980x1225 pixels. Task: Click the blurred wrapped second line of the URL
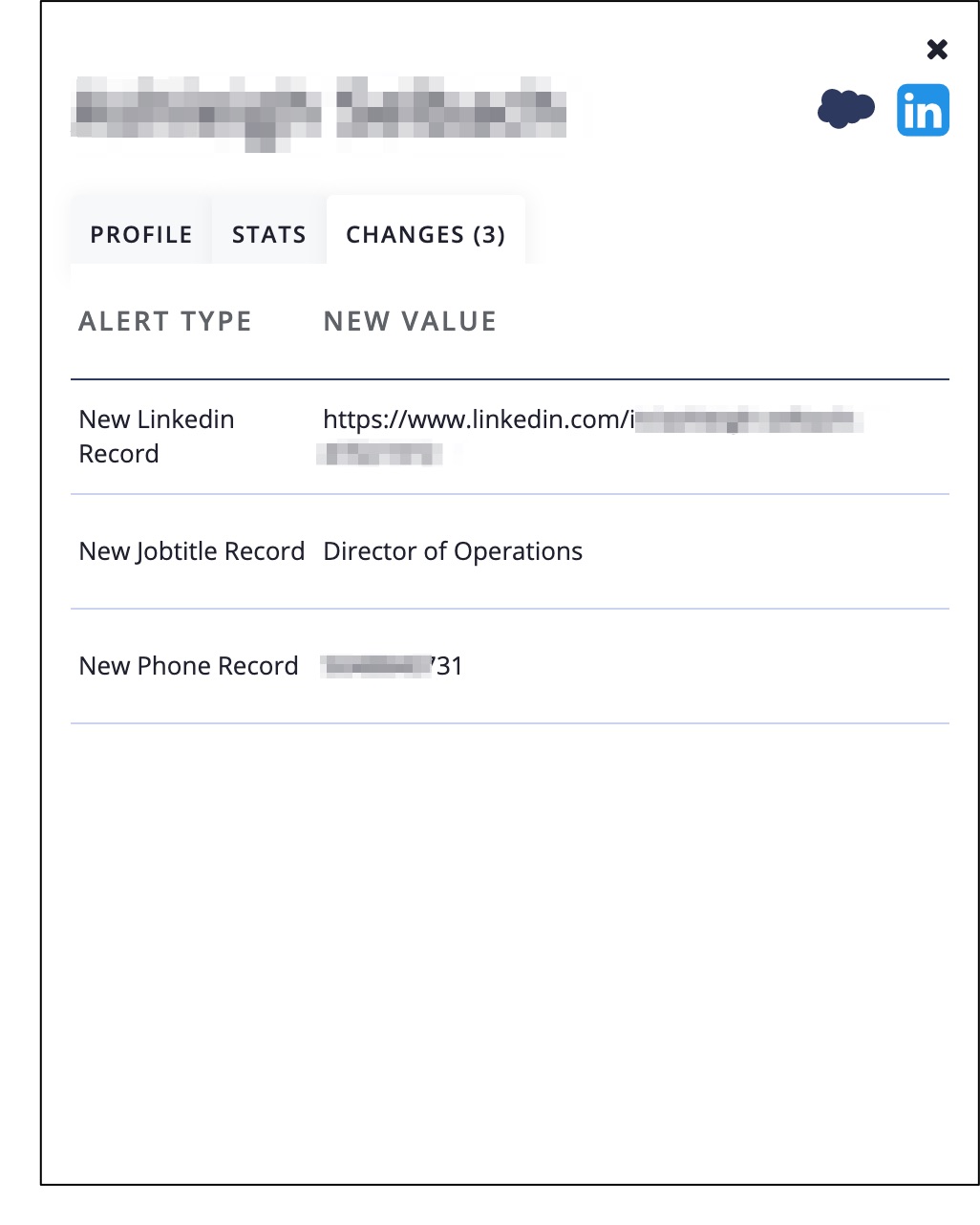pos(380,454)
